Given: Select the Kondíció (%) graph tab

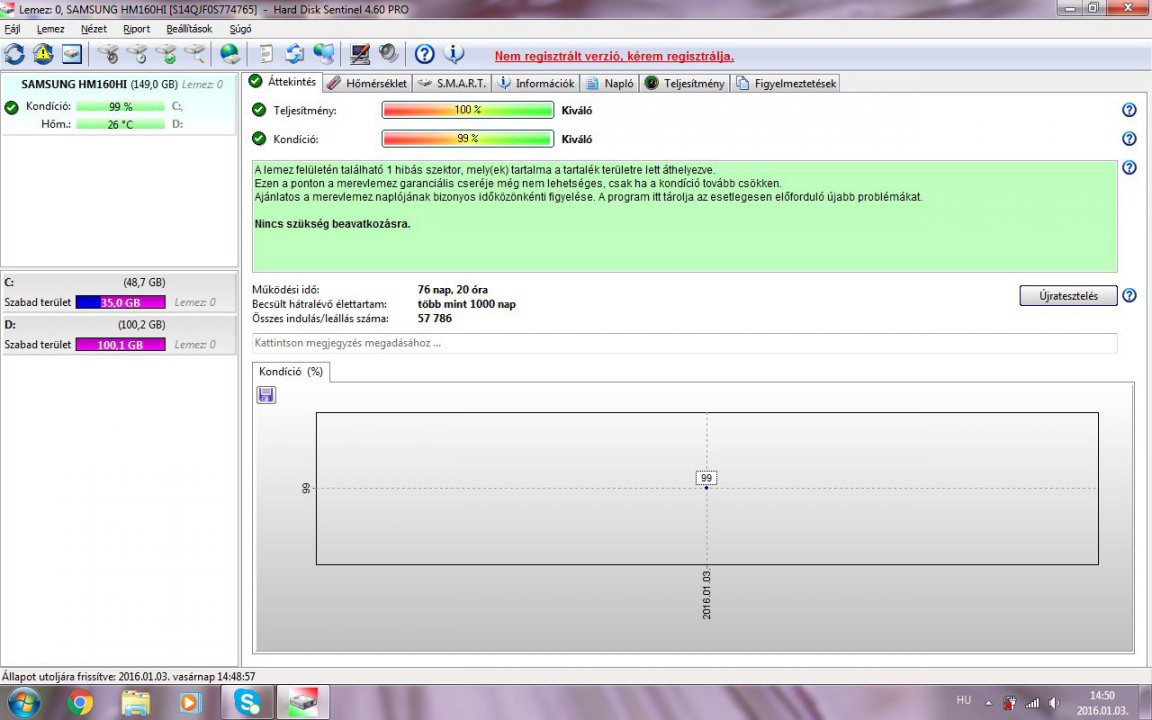Looking at the screenshot, I should 291,372.
